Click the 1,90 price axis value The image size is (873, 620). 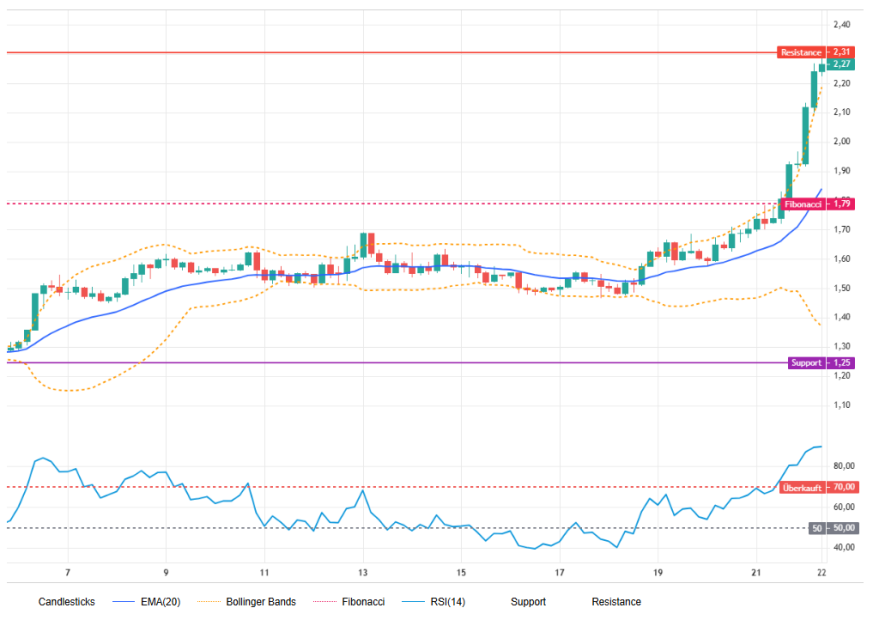click(x=842, y=171)
